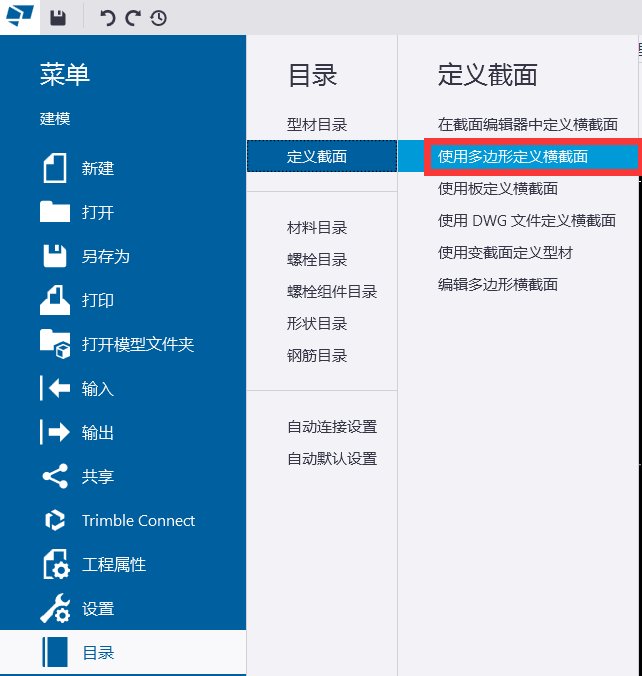Click the 设置 wrench gear icon
This screenshot has height=676, width=642.
click(x=55, y=608)
